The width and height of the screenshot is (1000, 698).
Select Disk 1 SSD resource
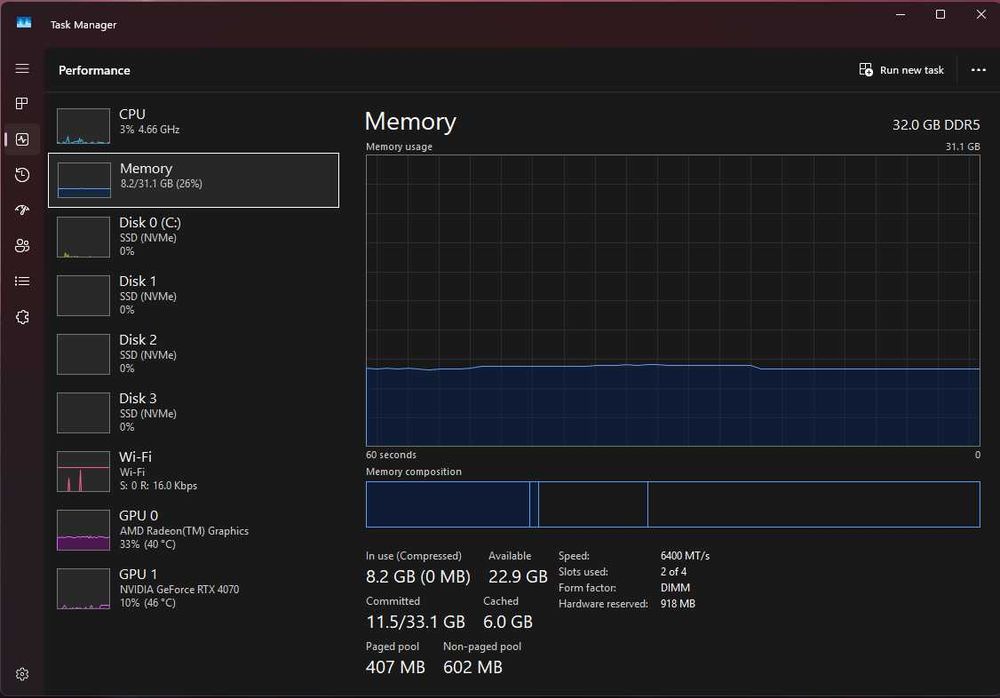[x=193, y=295]
